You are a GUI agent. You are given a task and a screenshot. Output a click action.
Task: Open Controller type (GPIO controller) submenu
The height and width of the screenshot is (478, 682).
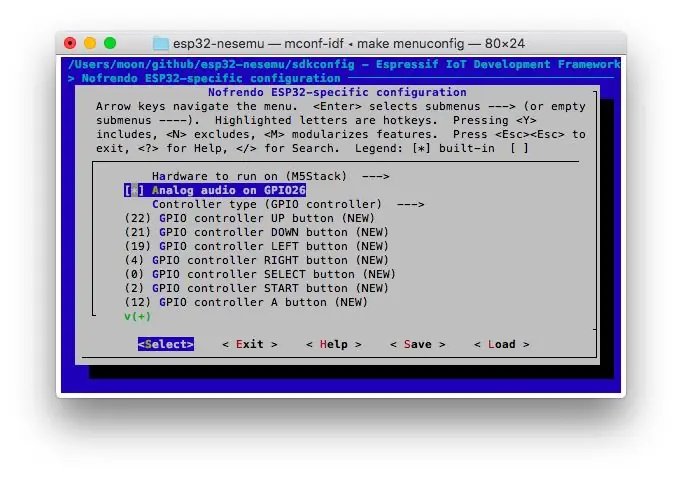point(288,204)
